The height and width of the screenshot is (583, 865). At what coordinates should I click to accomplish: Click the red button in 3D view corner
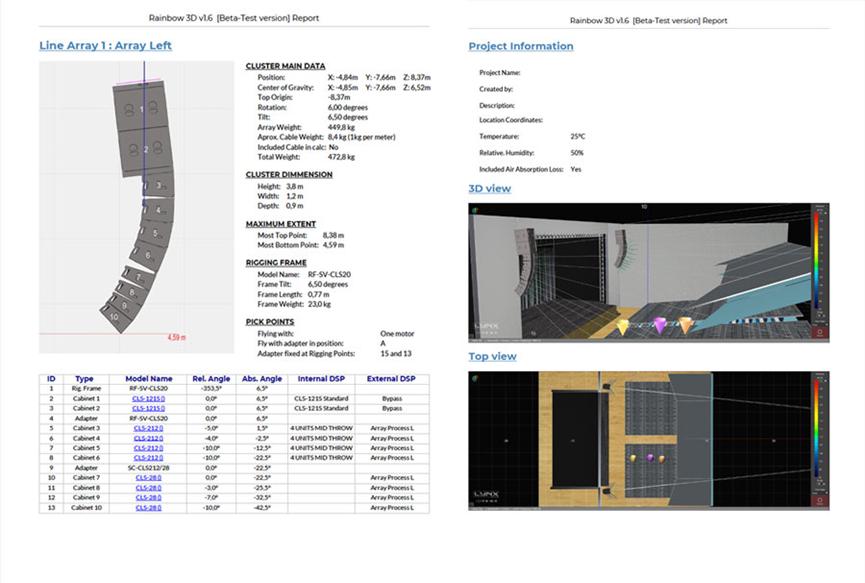click(820, 333)
